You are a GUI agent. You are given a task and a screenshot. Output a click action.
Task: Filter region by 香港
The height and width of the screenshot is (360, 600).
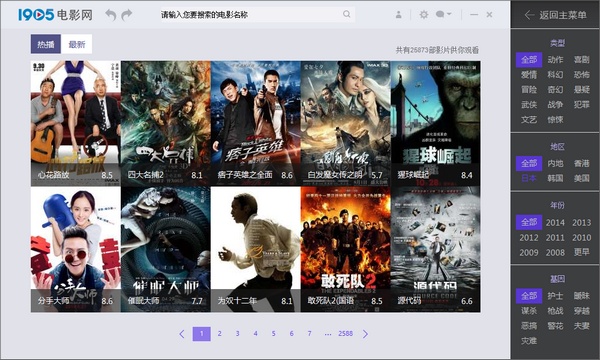[582, 163]
